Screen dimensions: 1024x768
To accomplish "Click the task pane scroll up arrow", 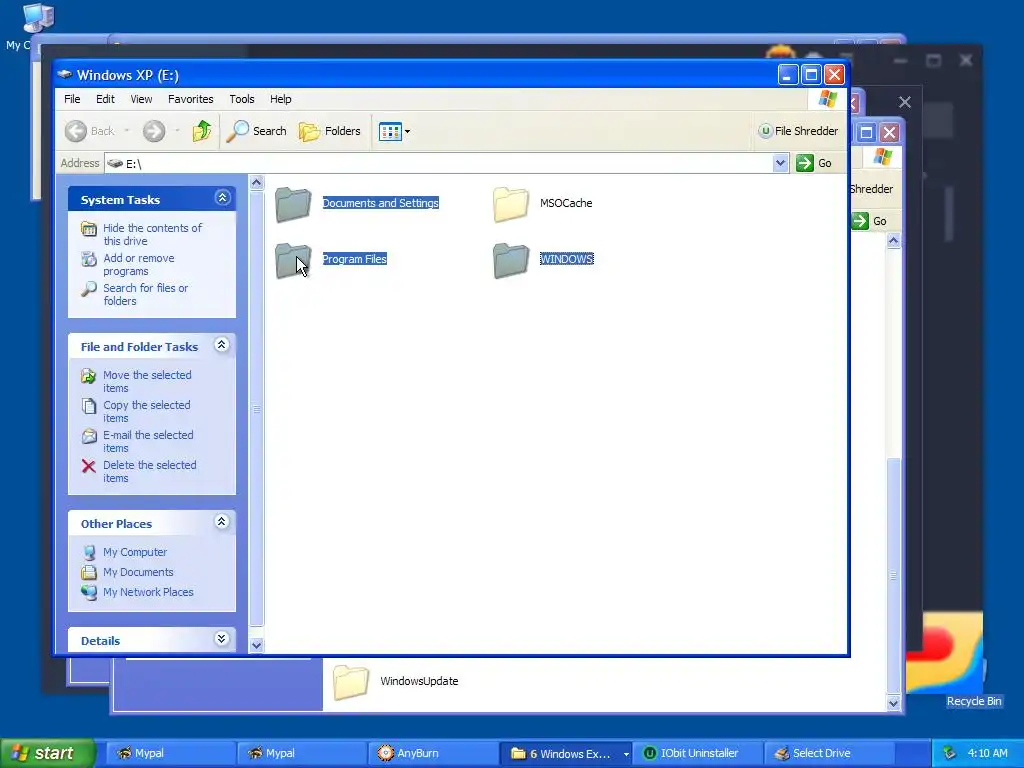I will (257, 183).
